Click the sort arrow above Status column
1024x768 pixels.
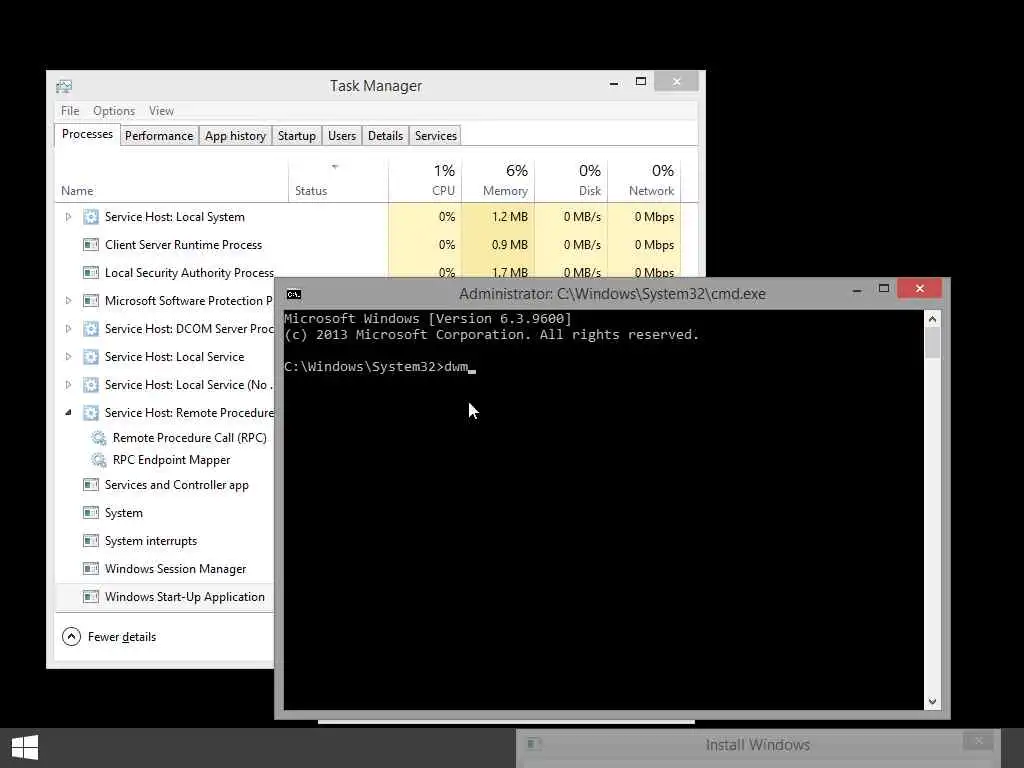pos(335,167)
